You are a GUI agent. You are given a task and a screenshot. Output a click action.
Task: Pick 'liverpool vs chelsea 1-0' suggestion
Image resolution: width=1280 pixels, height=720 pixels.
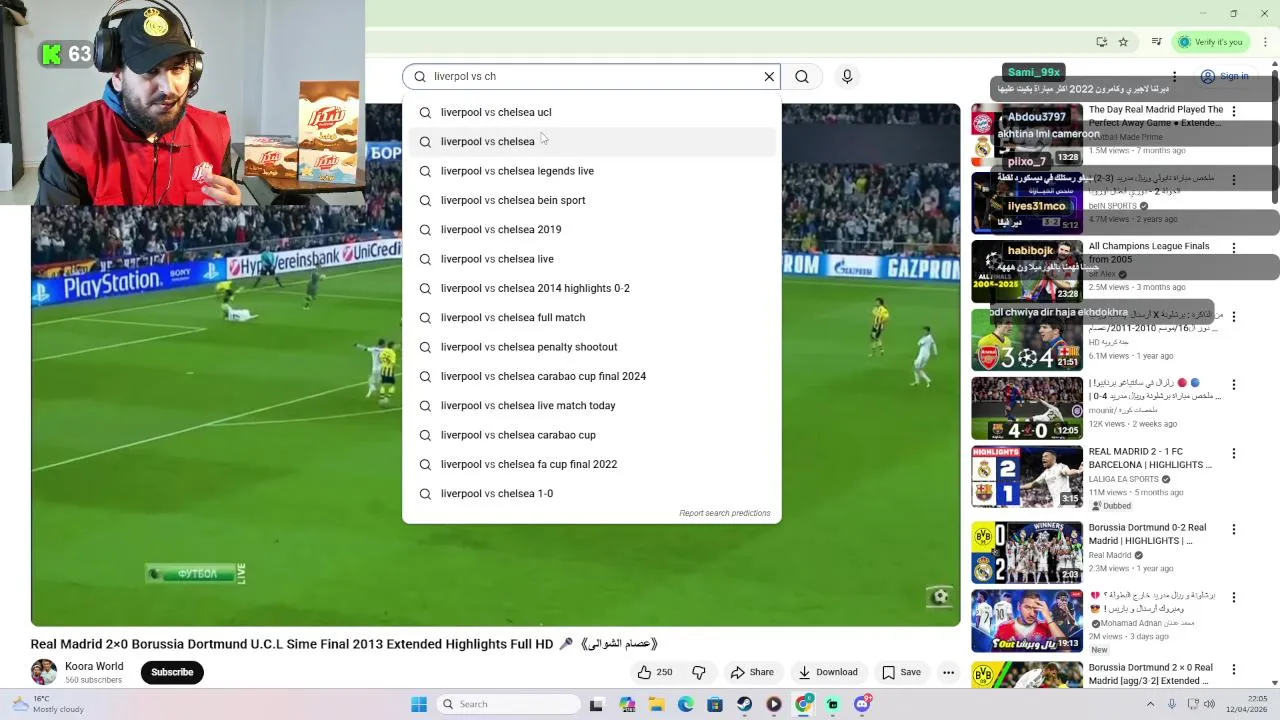[x=591, y=493]
